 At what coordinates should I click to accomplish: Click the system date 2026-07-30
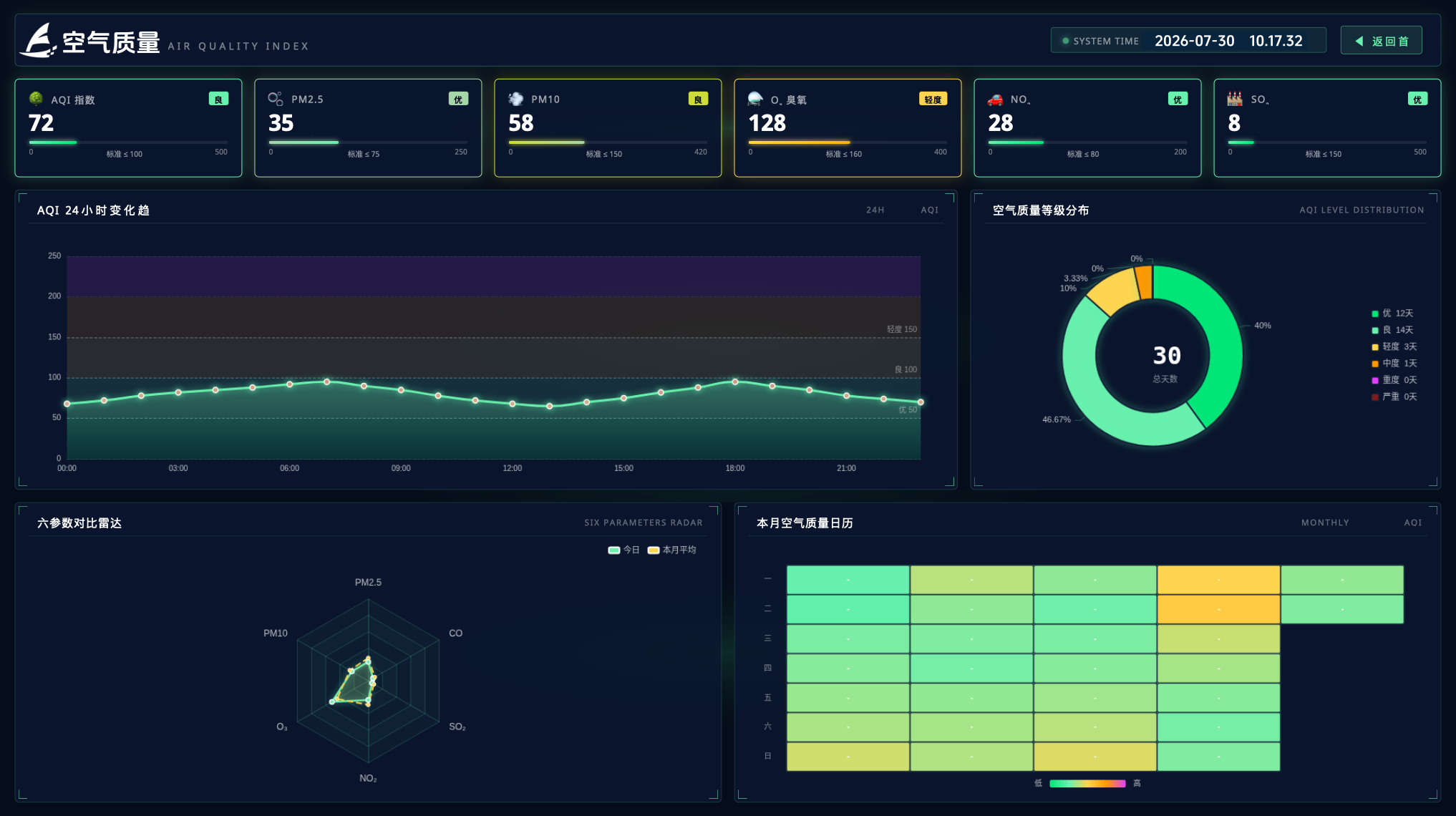point(1195,41)
